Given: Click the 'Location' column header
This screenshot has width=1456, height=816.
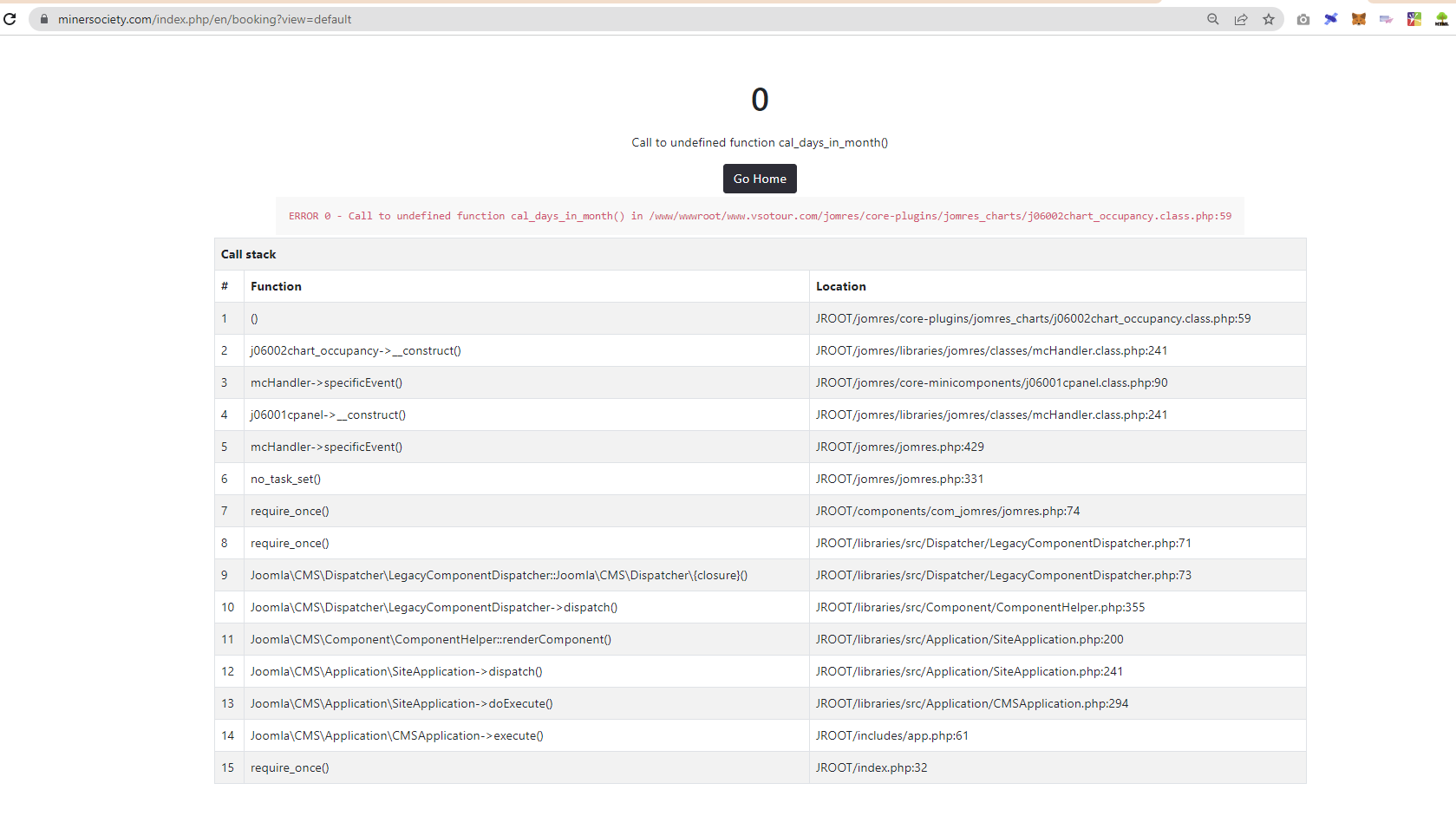Looking at the screenshot, I should point(841,286).
